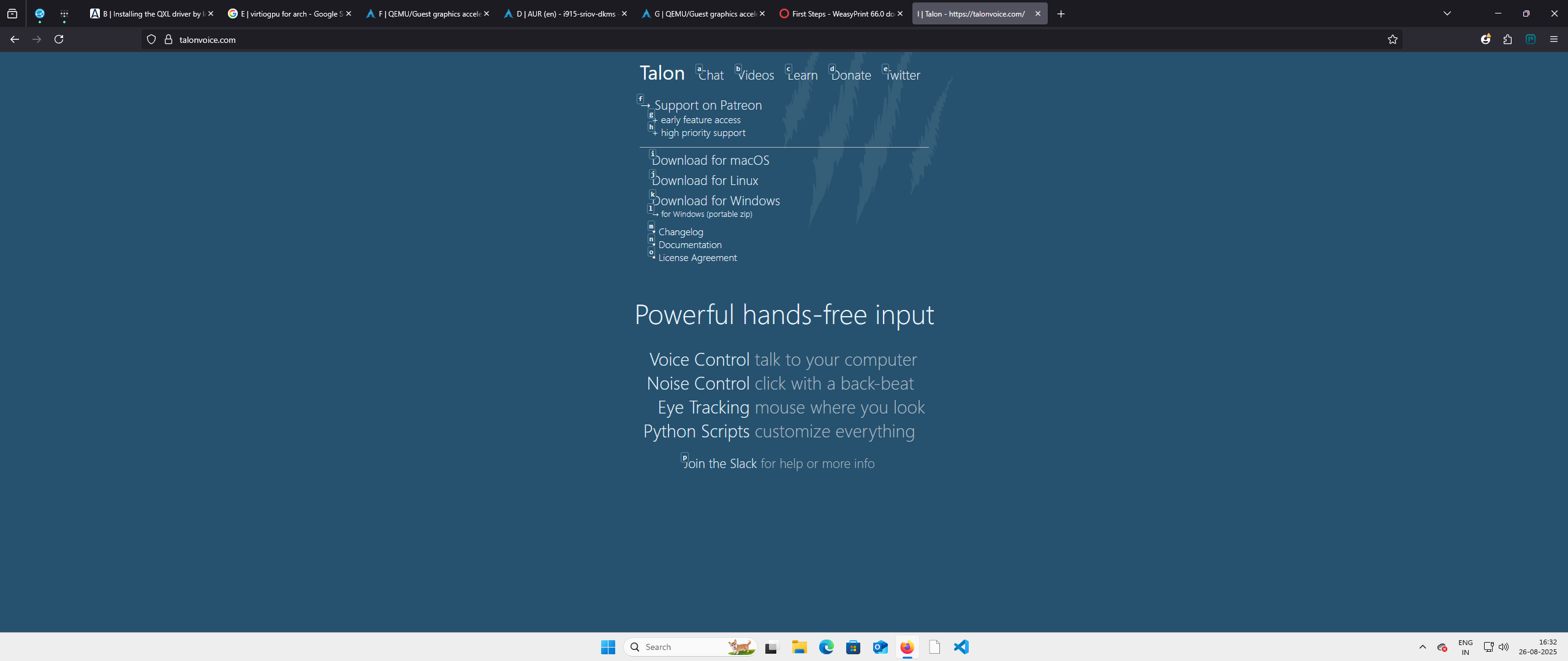The height and width of the screenshot is (661, 1568).
Task: Go back using the navigation arrow
Action: (14, 39)
